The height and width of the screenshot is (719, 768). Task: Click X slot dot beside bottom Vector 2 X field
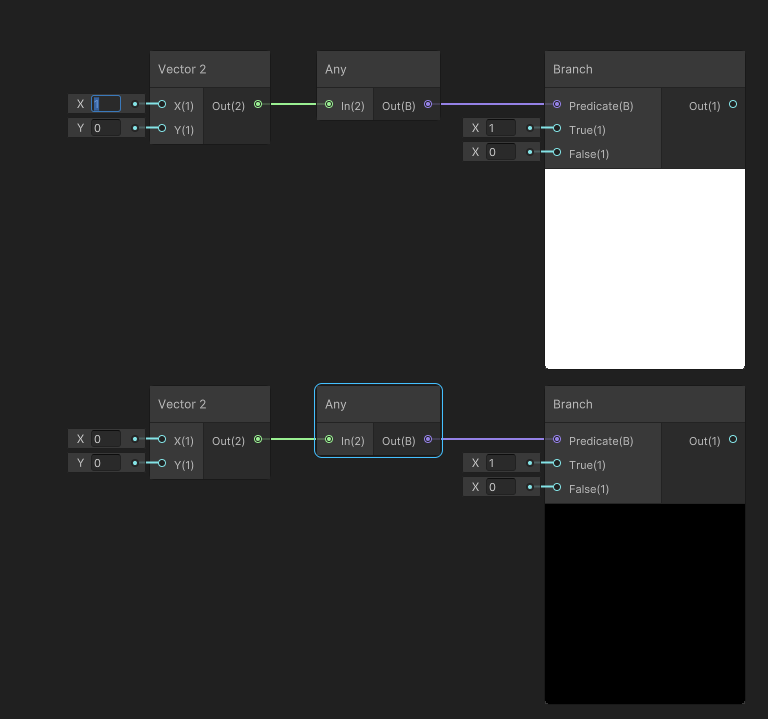pyautogui.click(x=135, y=439)
